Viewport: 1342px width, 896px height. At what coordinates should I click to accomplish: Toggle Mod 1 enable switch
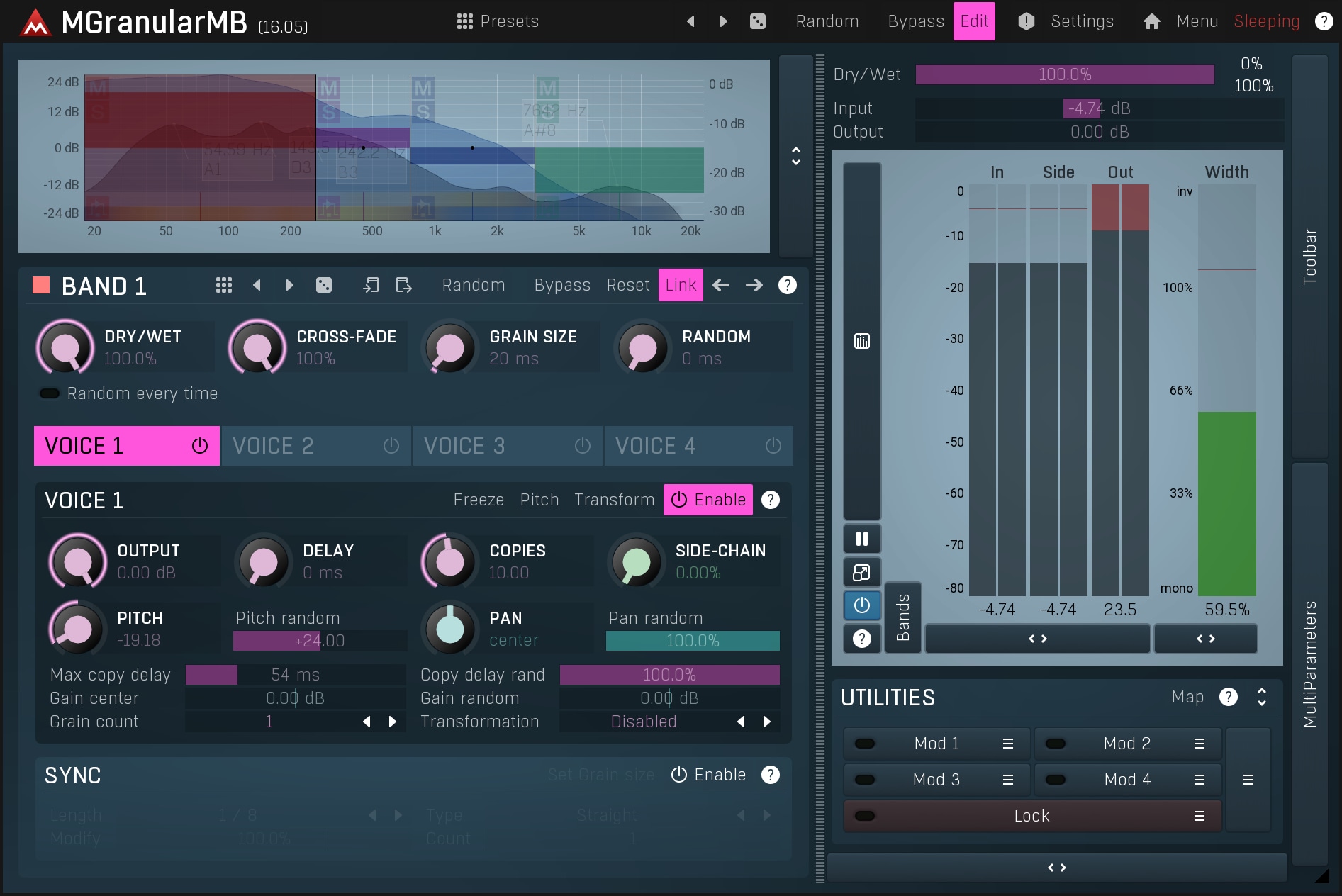[865, 744]
